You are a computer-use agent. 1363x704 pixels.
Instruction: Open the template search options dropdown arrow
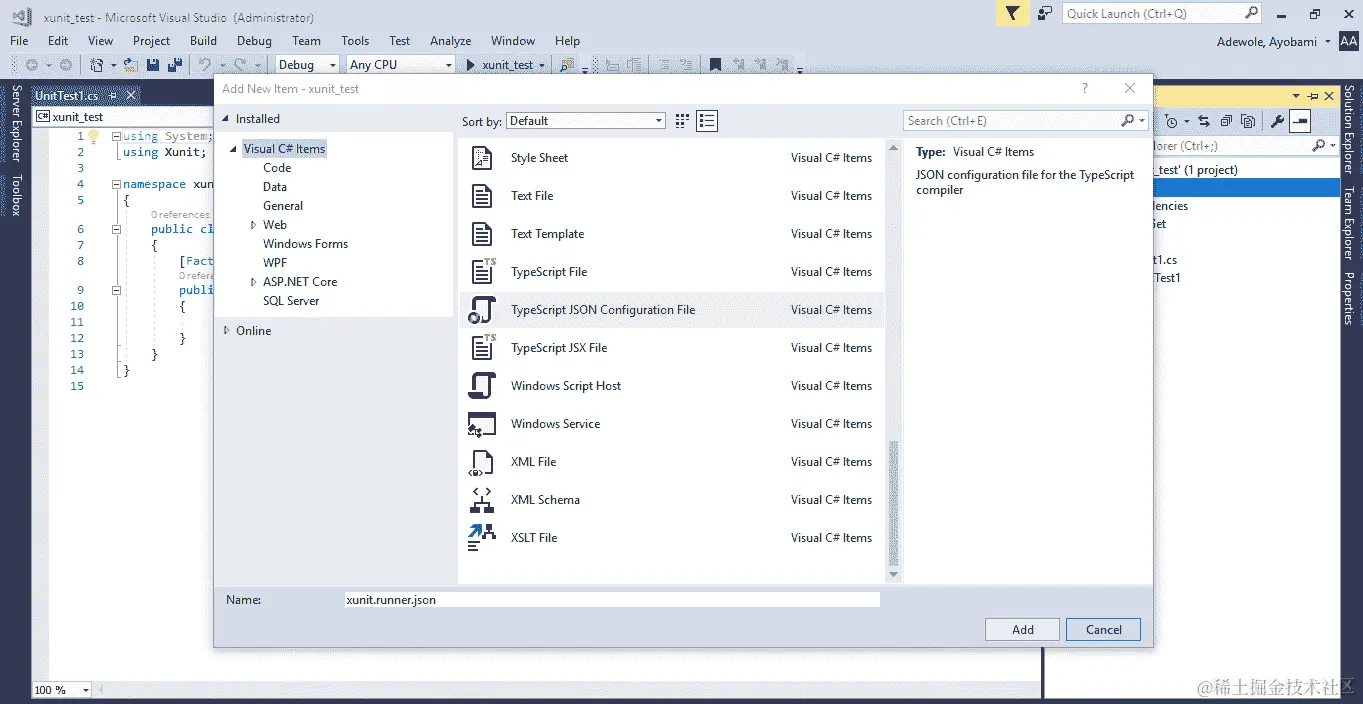click(1142, 121)
